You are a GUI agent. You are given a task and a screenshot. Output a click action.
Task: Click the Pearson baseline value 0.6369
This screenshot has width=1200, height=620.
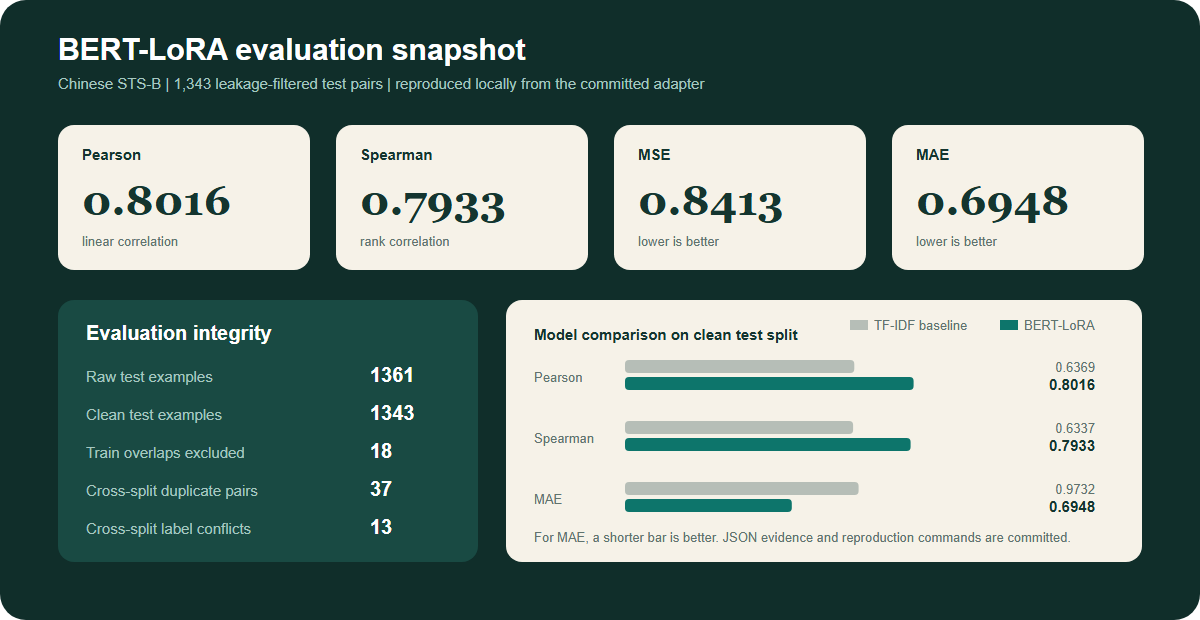click(1075, 368)
